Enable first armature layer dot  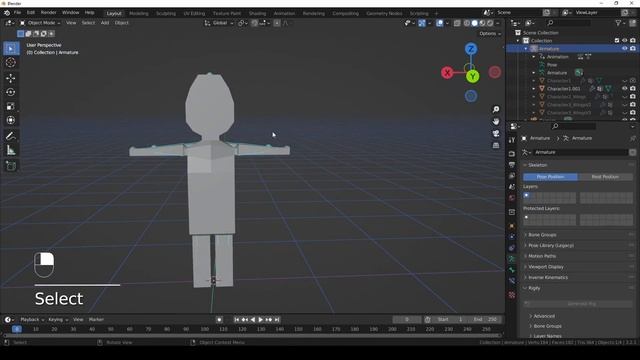(527, 196)
